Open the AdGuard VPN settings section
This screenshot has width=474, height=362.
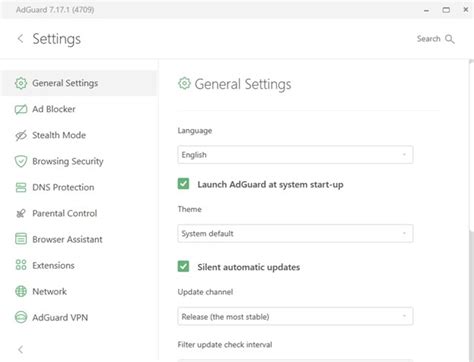click(79, 317)
